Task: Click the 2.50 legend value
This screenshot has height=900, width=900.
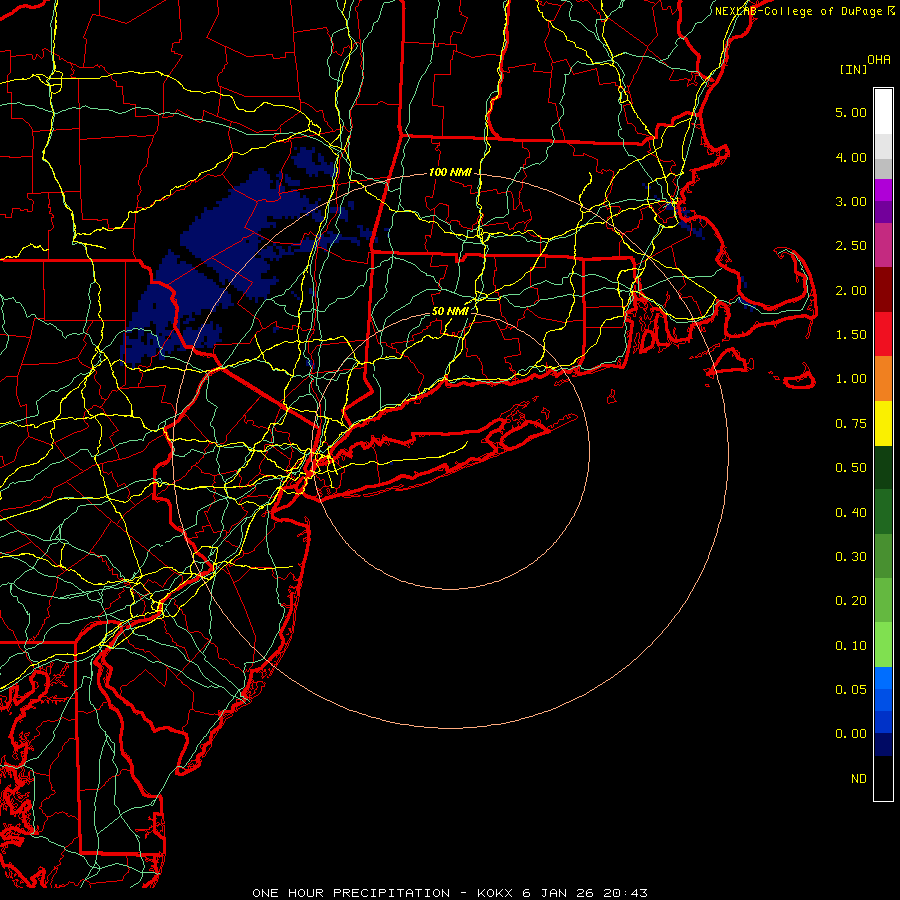Action: coord(851,246)
